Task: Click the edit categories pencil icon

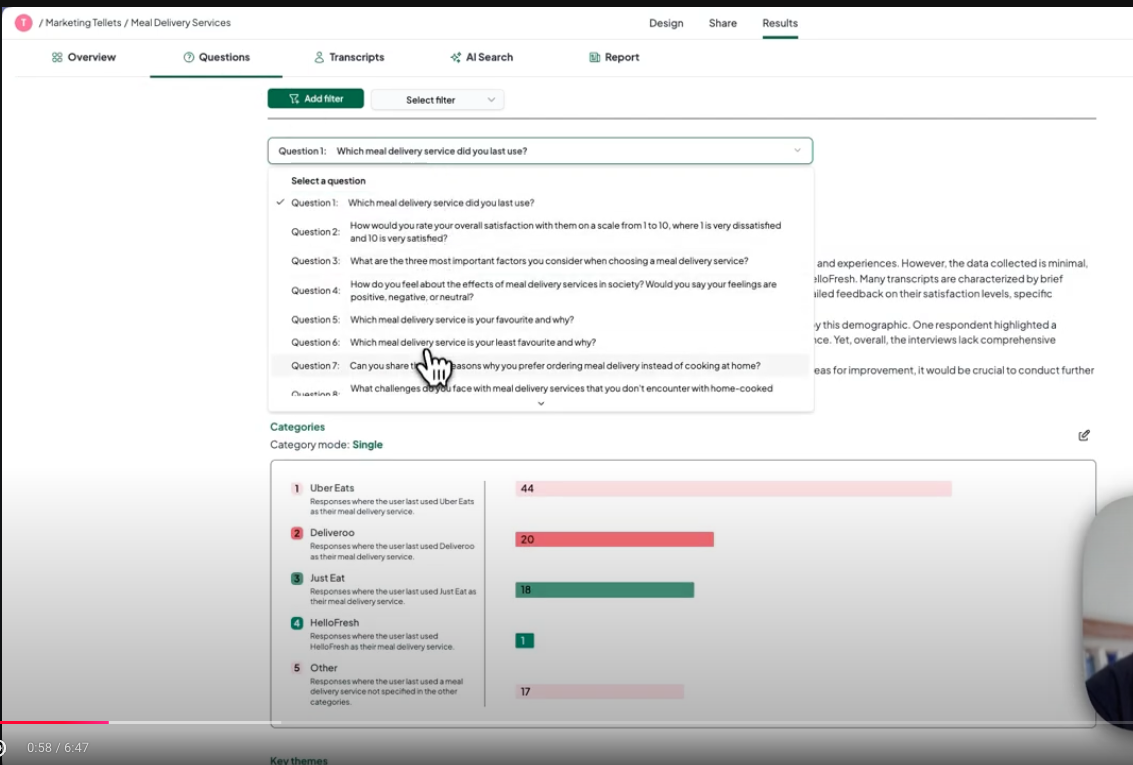Action: 1084,435
